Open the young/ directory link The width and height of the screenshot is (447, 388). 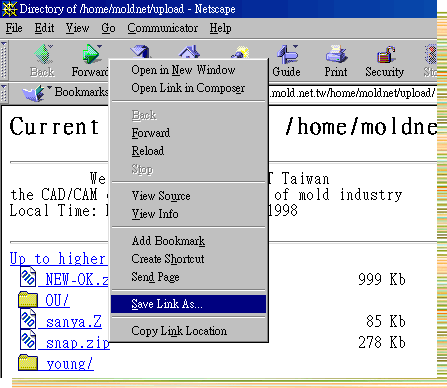[70, 364]
